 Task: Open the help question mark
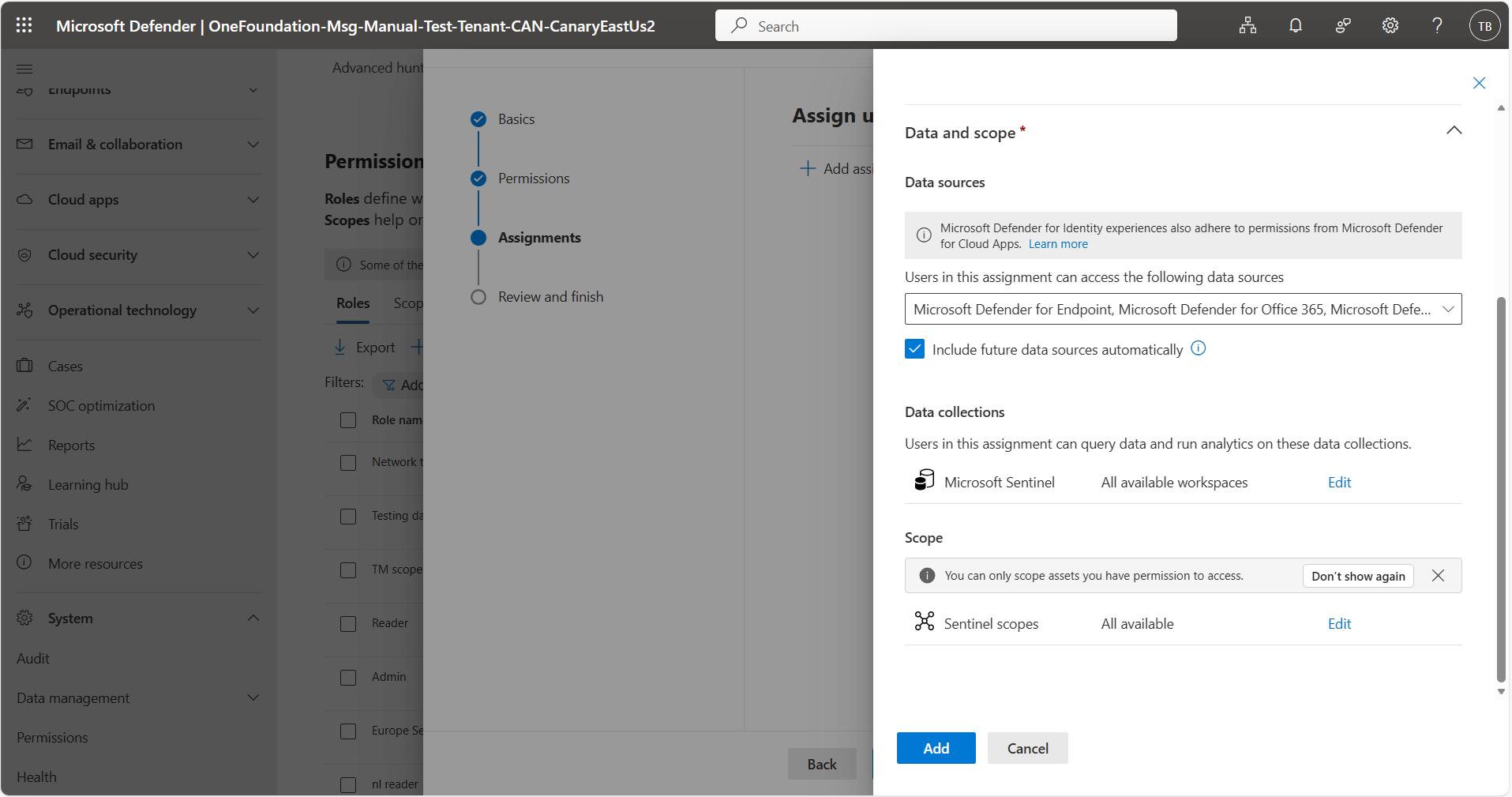(x=1438, y=25)
